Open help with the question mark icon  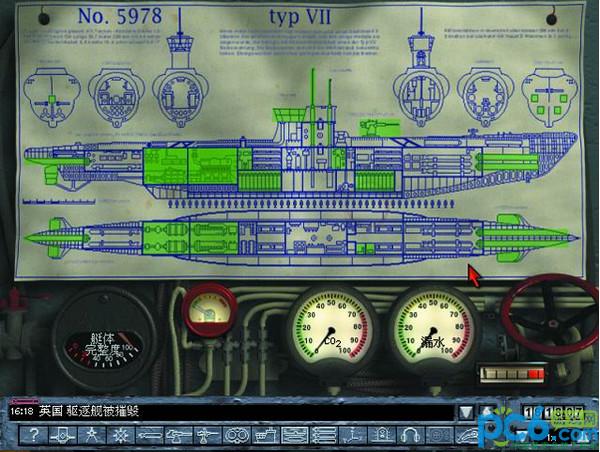click(x=34, y=436)
